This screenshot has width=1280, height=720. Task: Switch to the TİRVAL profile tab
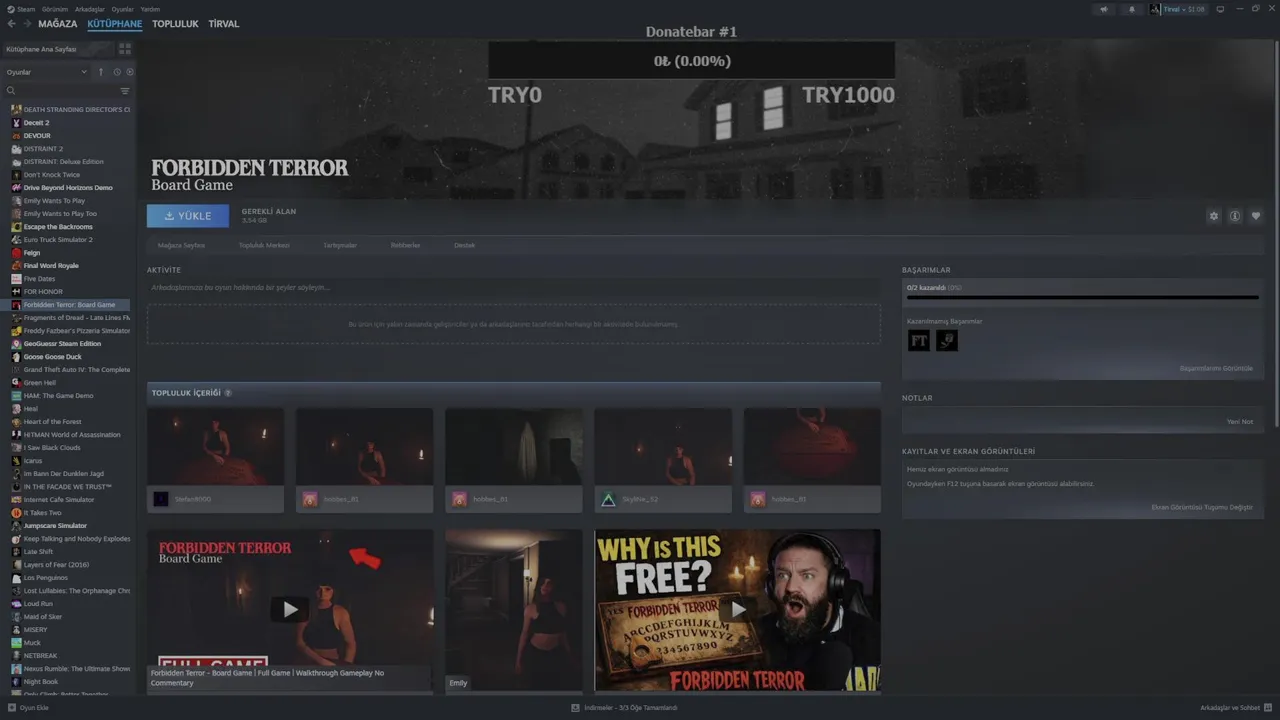224,24
